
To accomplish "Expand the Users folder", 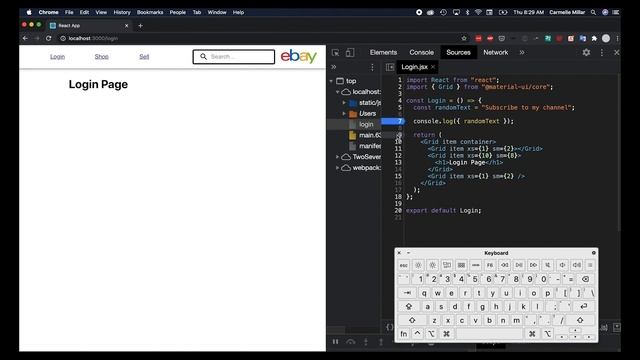I will 344,113.
